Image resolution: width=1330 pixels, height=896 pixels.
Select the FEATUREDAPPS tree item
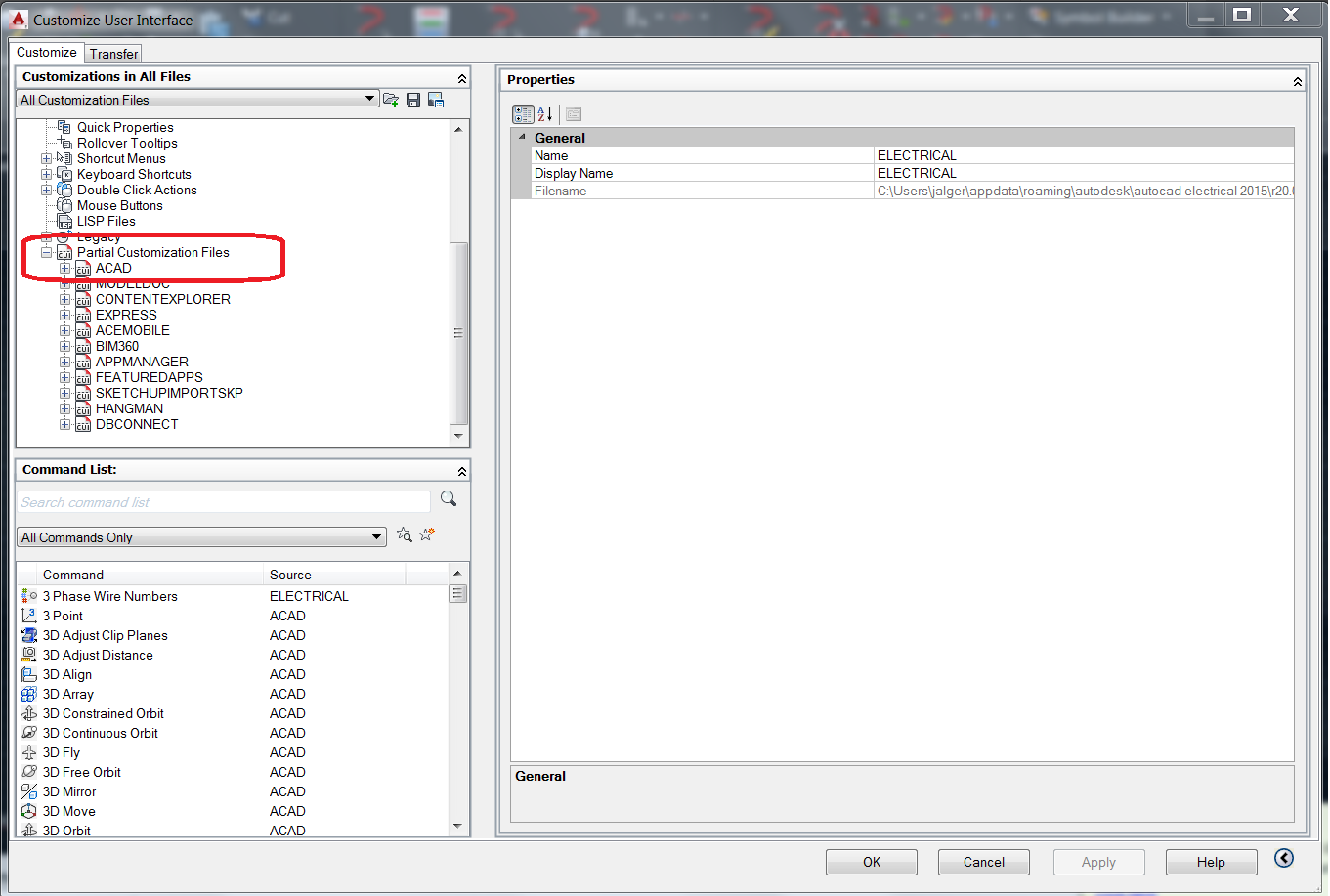point(150,377)
